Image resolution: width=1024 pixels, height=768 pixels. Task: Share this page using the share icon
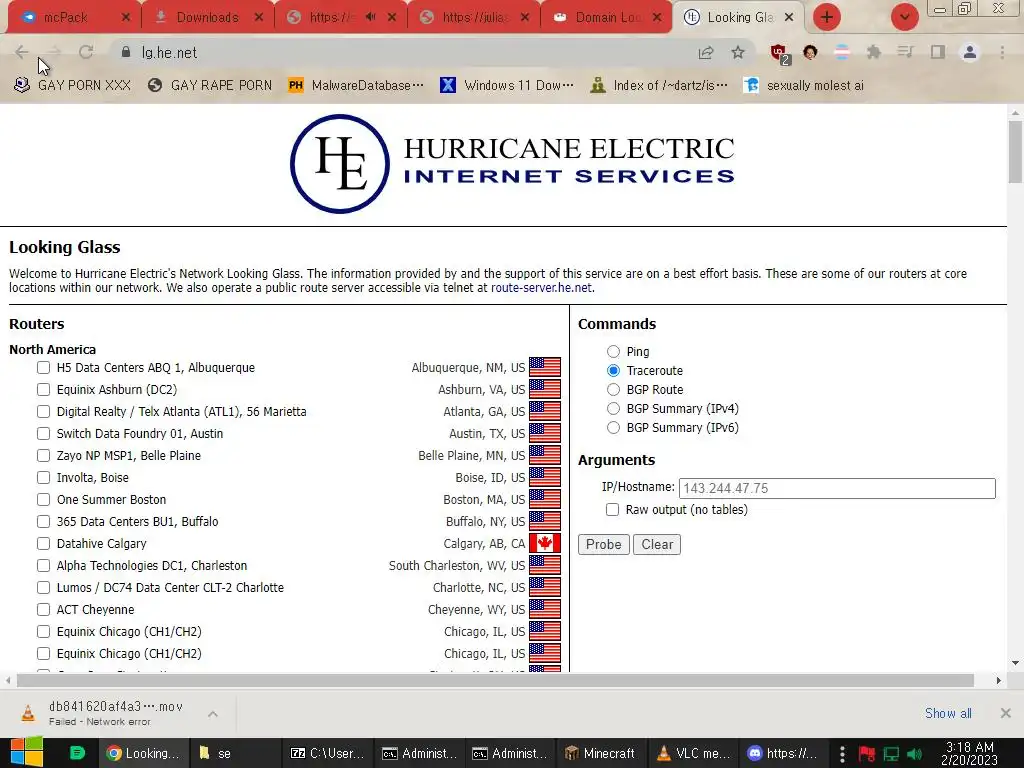tap(706, 53)
